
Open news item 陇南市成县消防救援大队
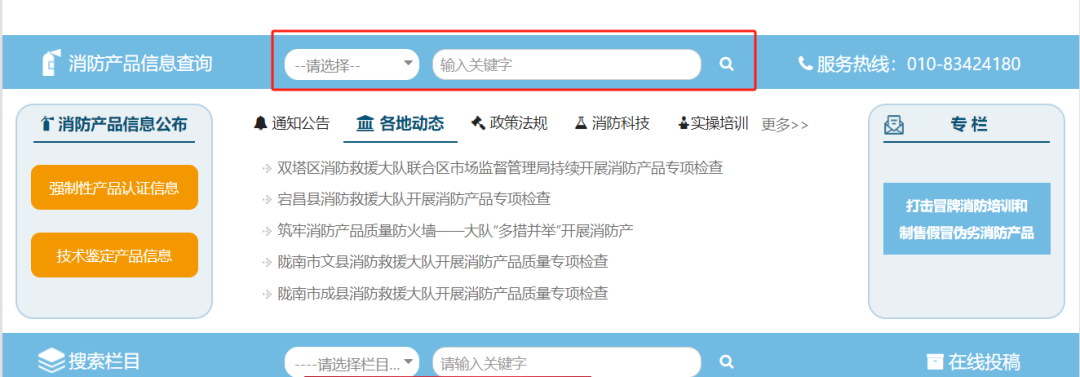point(442,294)
